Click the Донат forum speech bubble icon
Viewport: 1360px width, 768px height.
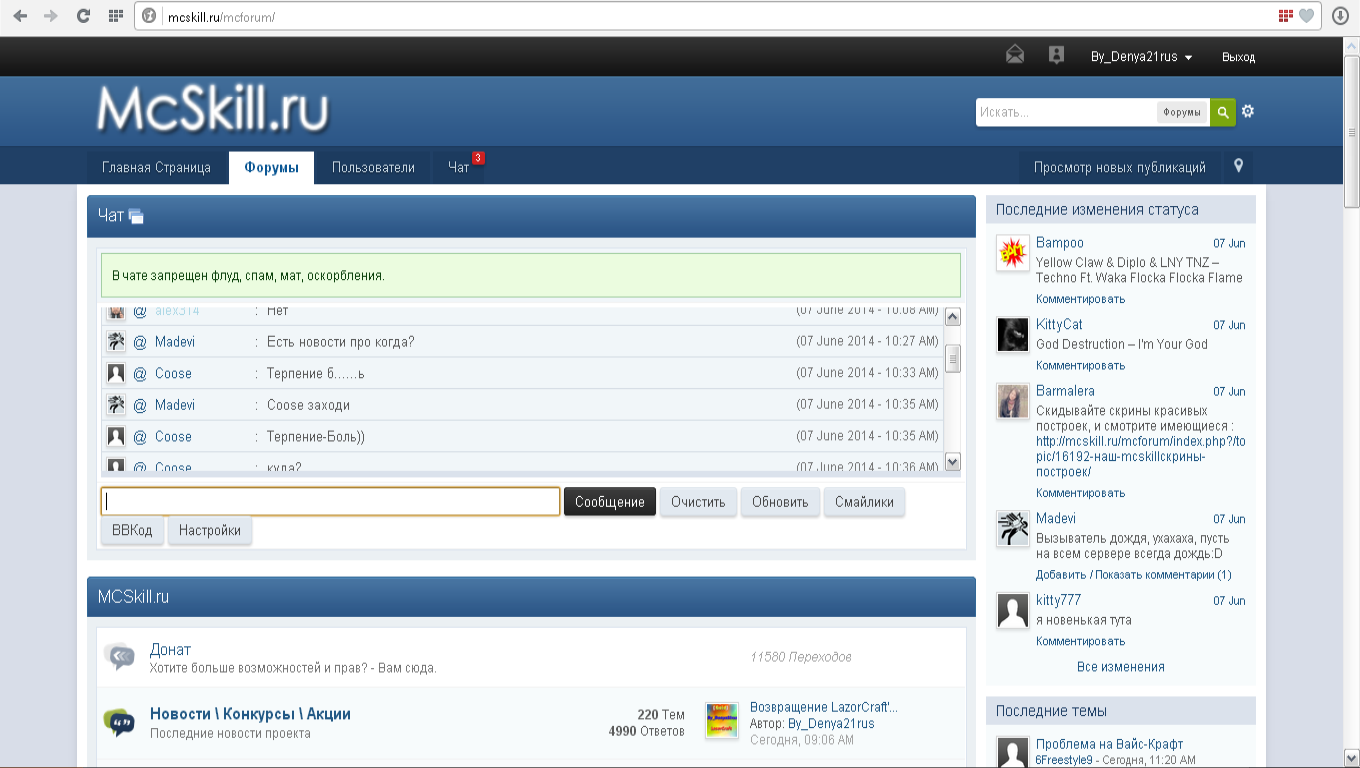click(x=120, y=657)
